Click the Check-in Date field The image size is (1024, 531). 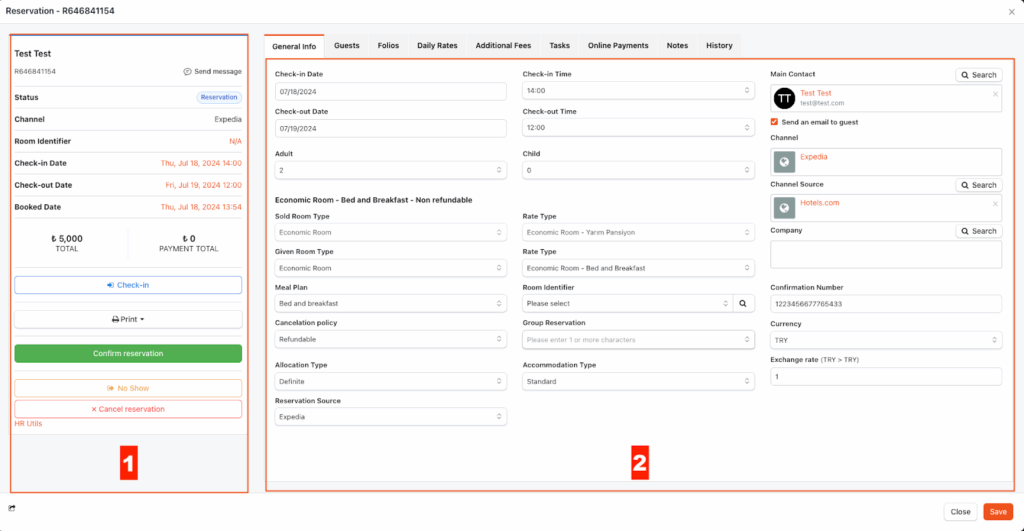point(390,91)
